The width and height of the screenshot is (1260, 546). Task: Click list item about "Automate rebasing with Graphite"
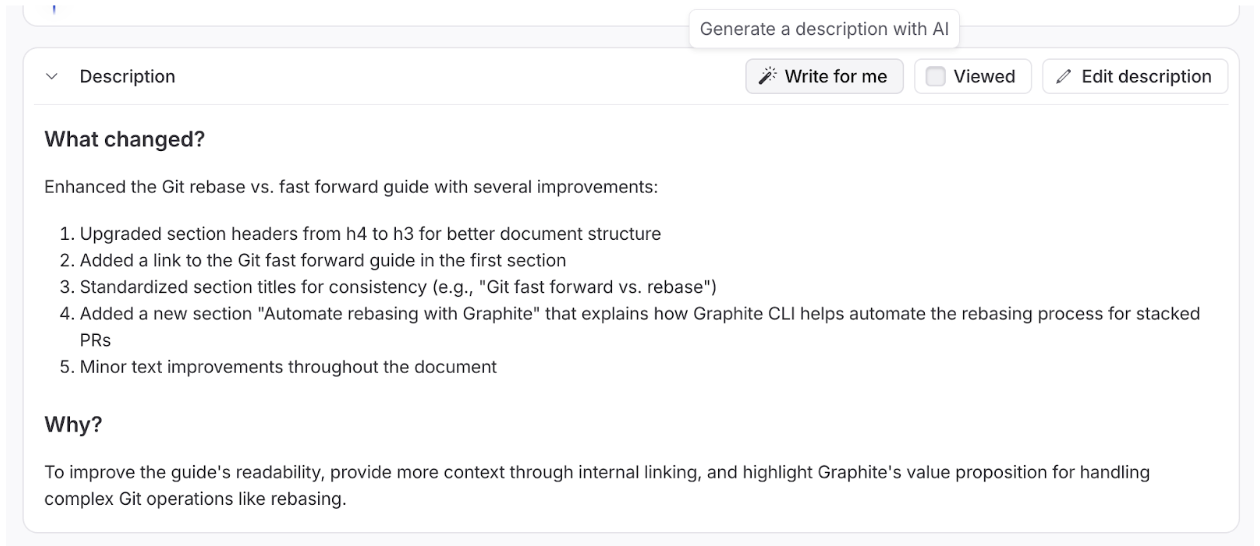(640, 314)
